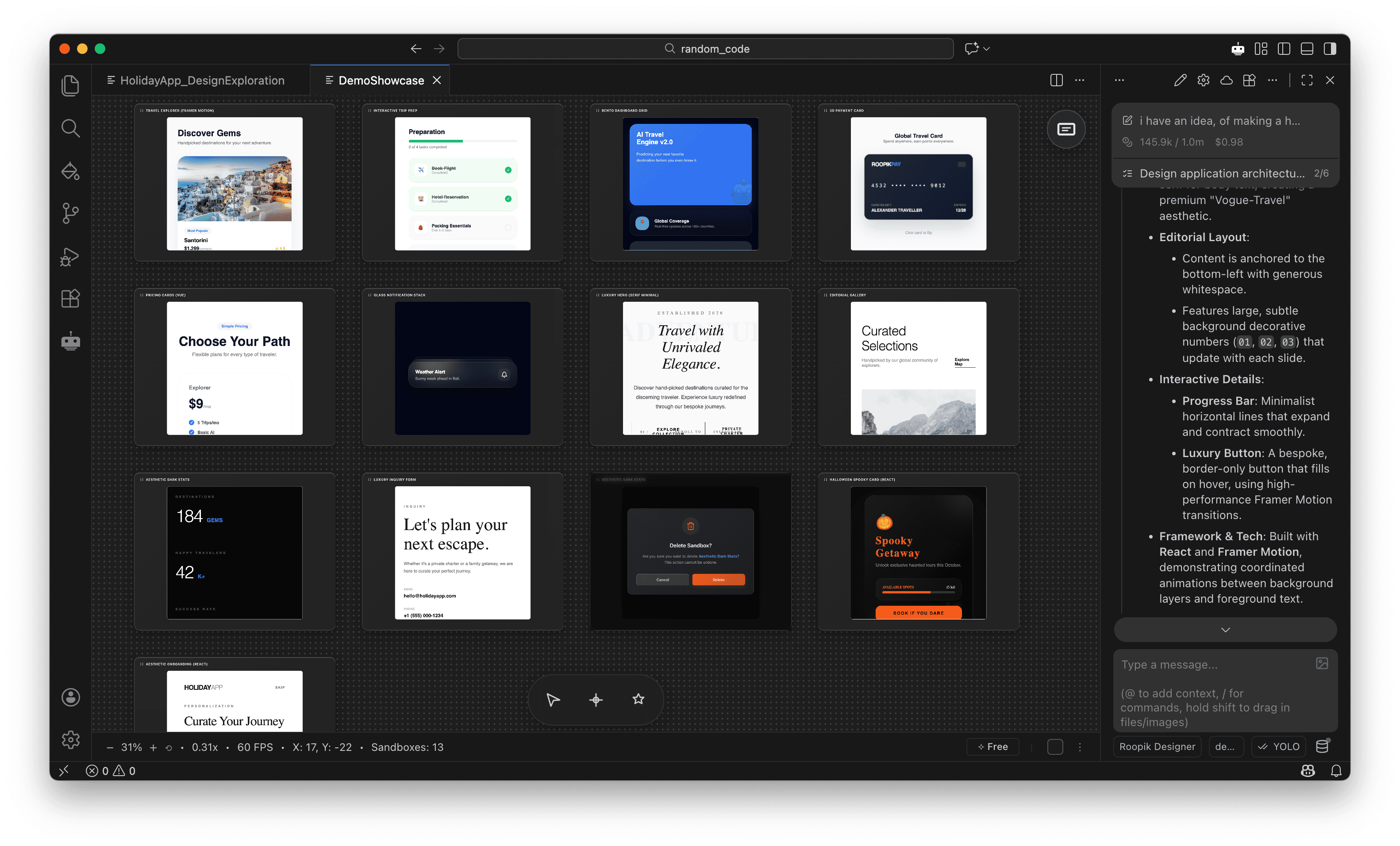The height and width of the screenshot is (846, 1400).
Task: Click the Free plan button in the status bar
Action: [x=992, y=746]
